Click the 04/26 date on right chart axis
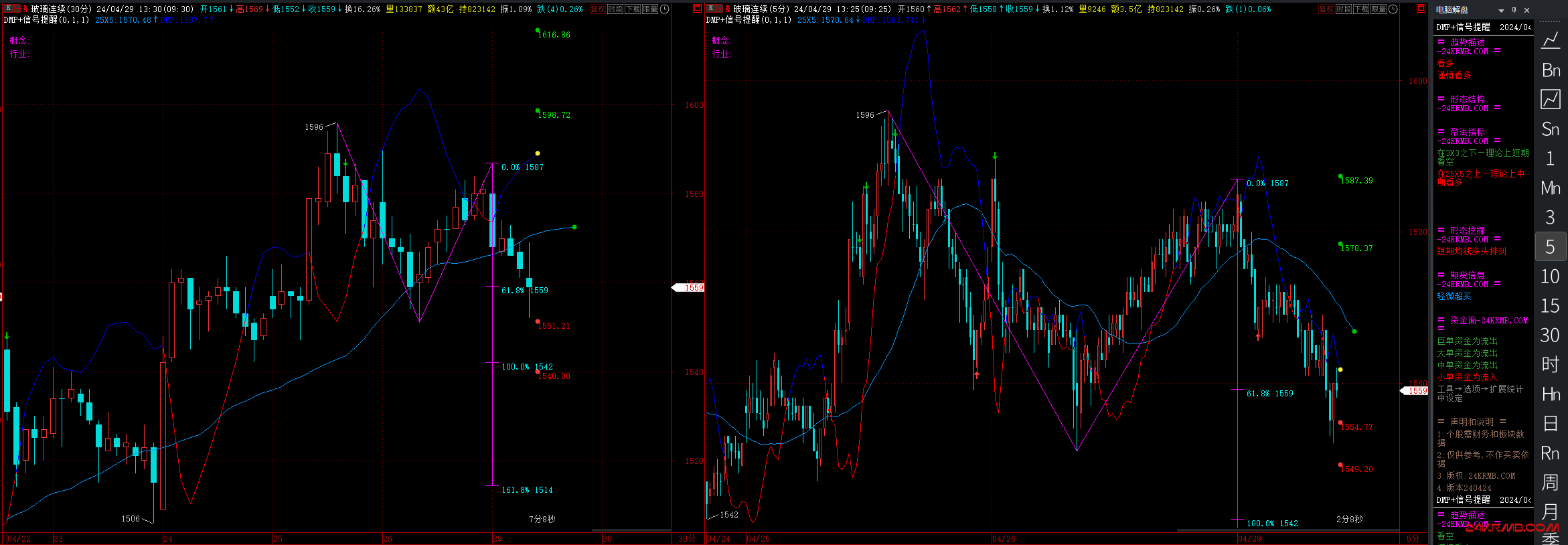This screenshot has width=1568, height=545. coord(1004,539)
